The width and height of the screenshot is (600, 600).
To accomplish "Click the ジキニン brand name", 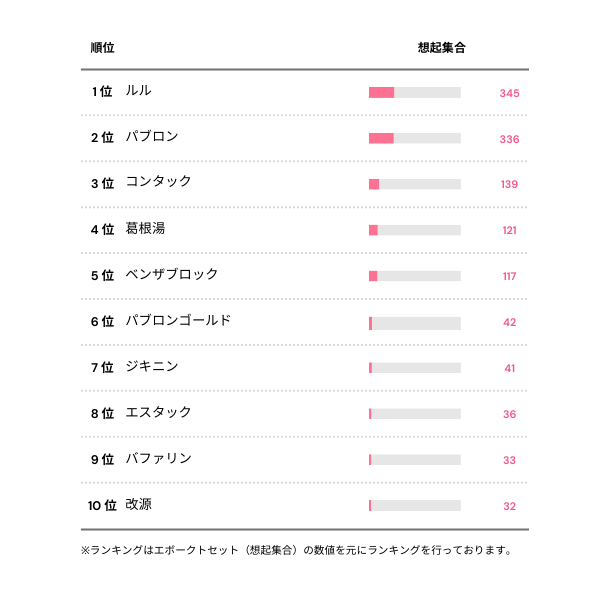I will 152,367.
